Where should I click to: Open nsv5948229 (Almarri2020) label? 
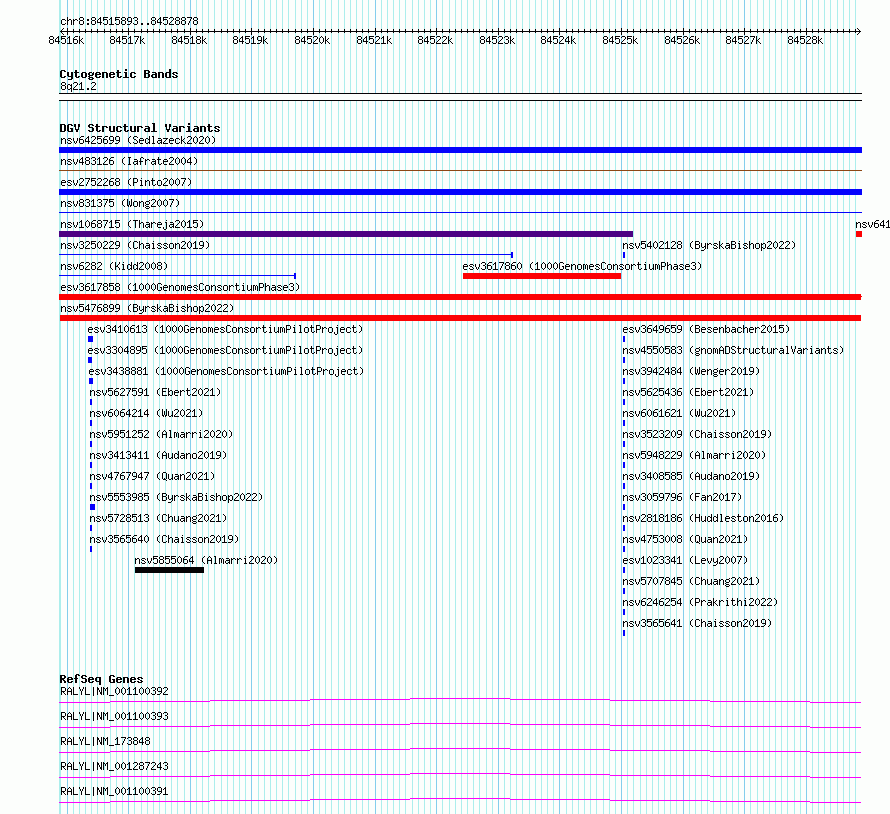pos(694,455)
